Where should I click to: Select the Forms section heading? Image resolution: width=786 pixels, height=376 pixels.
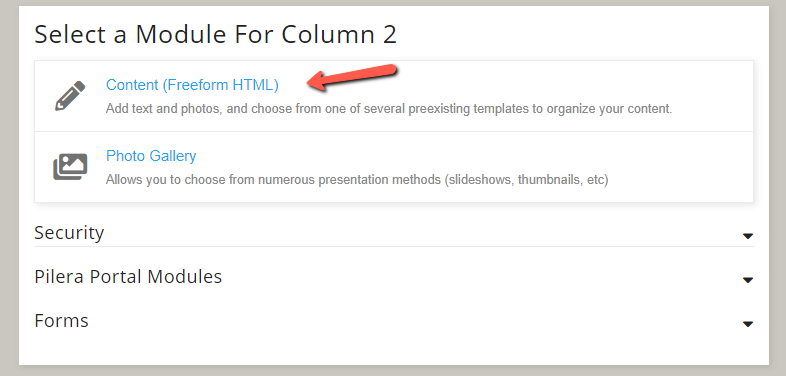coord(61,320)
